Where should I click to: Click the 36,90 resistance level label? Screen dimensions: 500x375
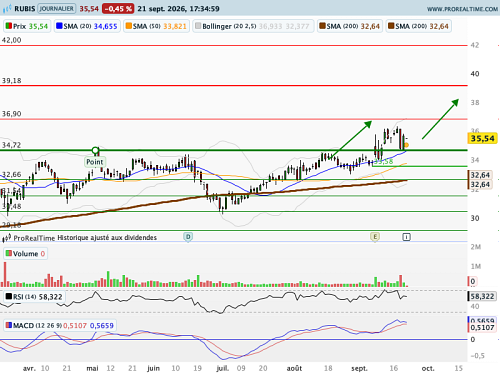pos(12,114)
